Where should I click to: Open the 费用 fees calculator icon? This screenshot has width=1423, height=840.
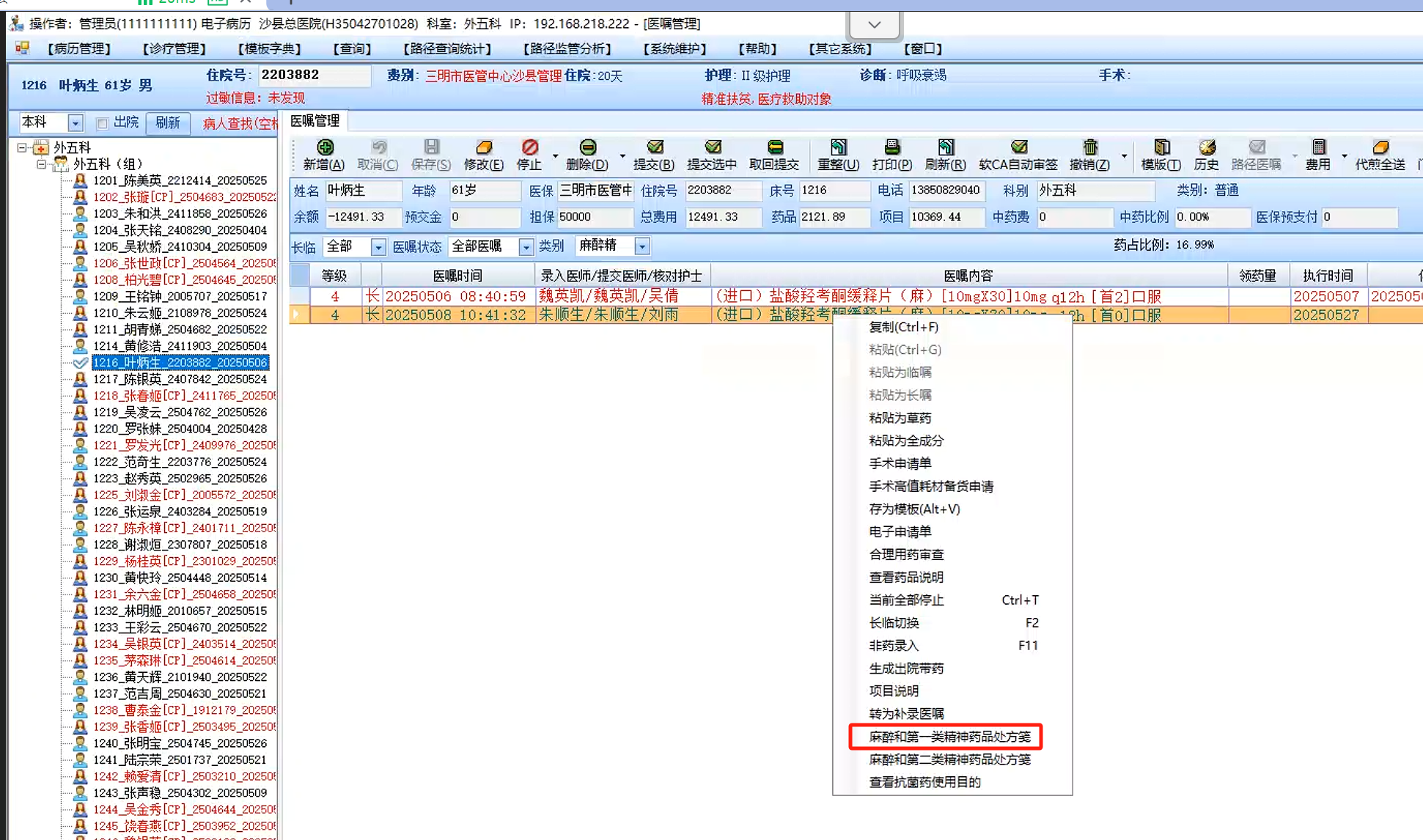[1318, 148]
